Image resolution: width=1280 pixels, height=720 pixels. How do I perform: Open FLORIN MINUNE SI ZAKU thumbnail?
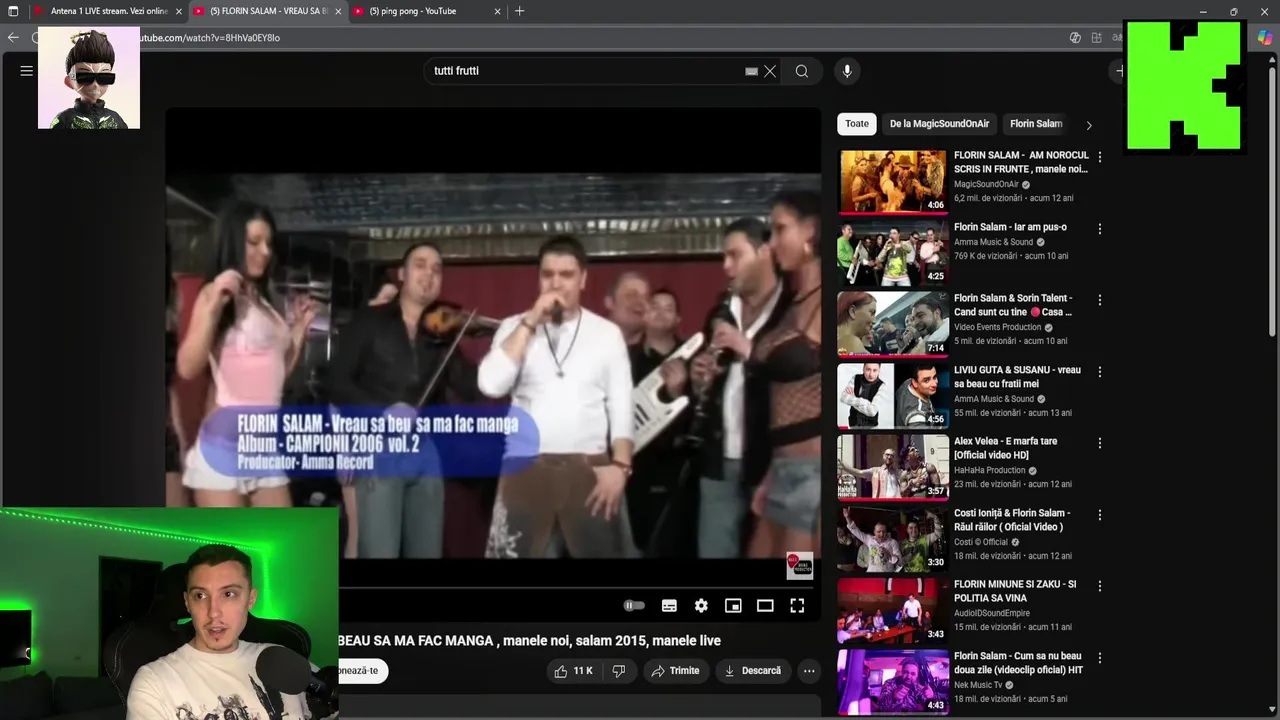tap(892, 611)
